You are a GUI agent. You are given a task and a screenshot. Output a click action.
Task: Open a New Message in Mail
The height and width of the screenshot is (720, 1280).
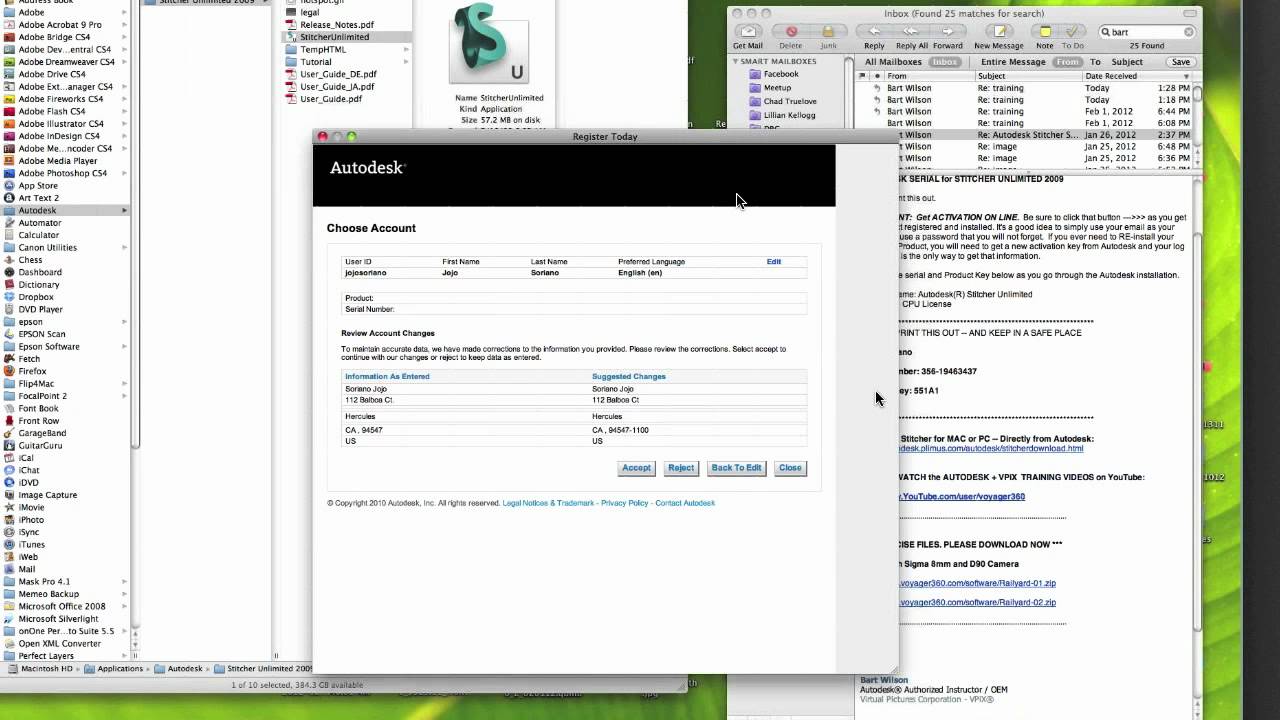[998, 32]
